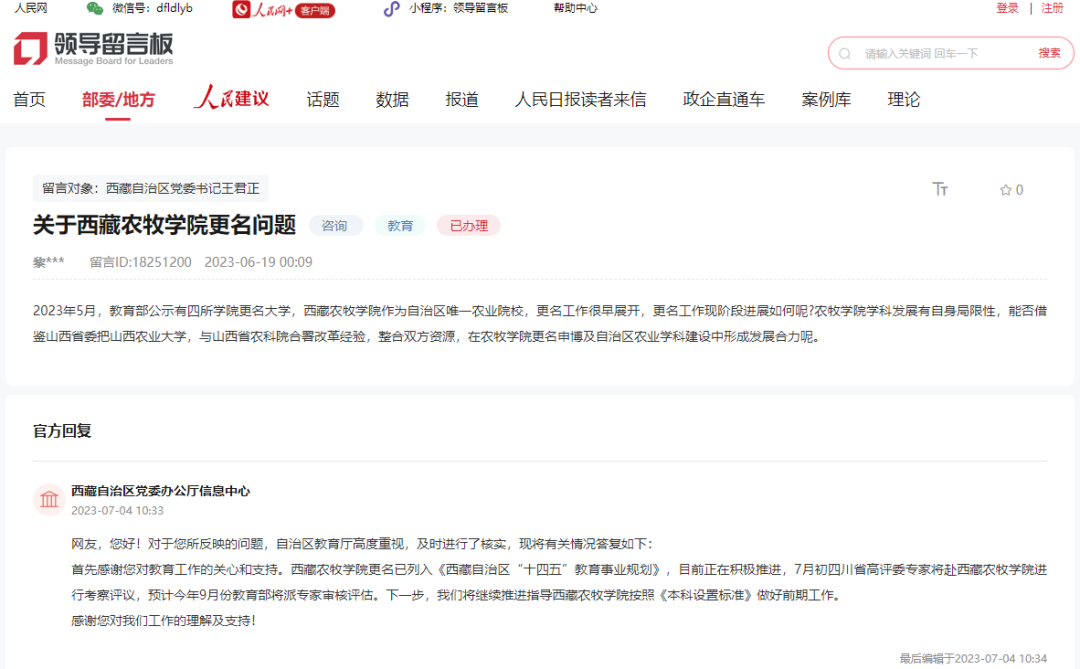
Task: Go to 首页 in navigation
Action: 29,99
